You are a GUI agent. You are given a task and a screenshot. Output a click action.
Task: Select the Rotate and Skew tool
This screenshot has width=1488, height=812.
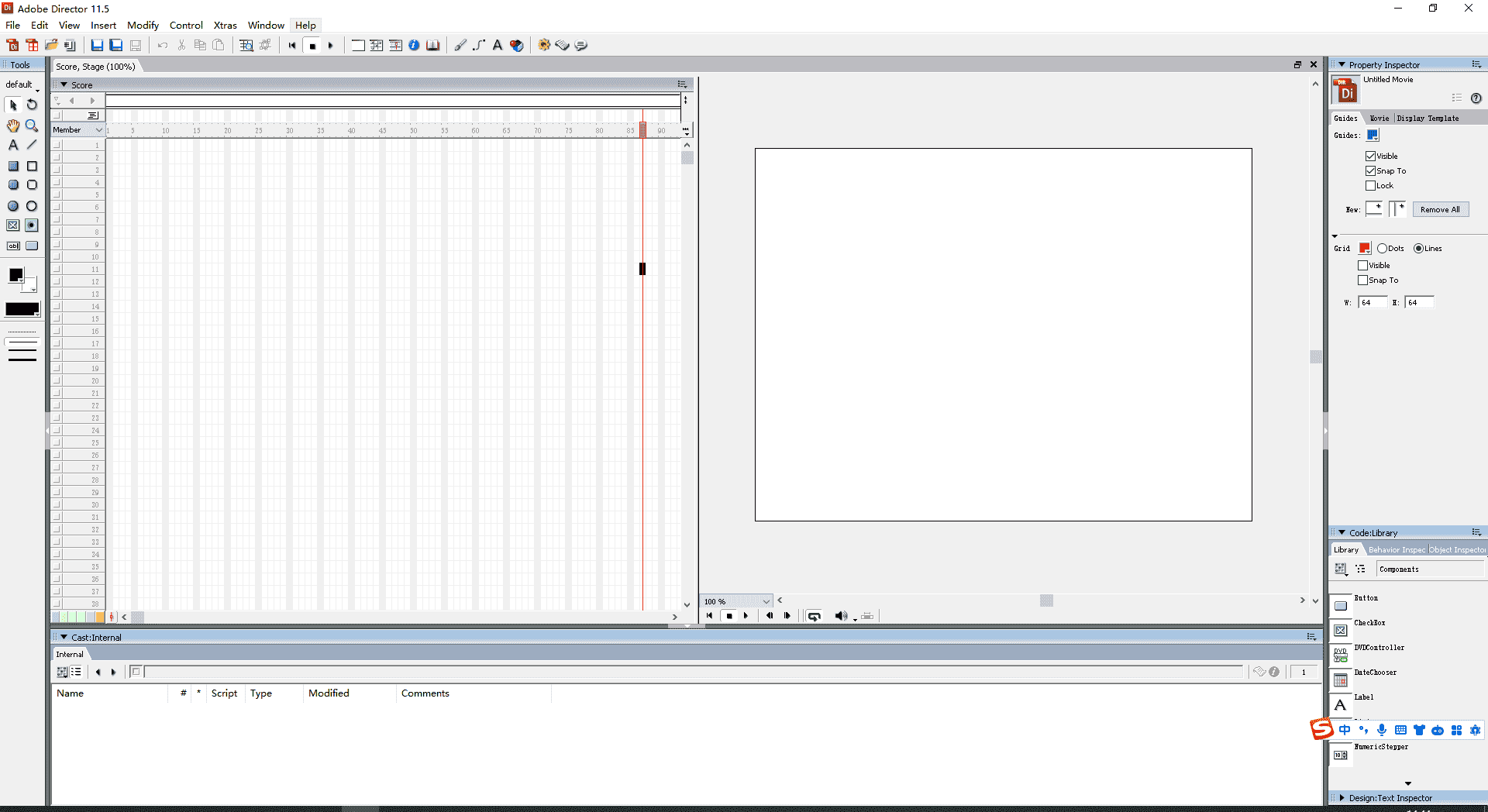pos(32,105)
